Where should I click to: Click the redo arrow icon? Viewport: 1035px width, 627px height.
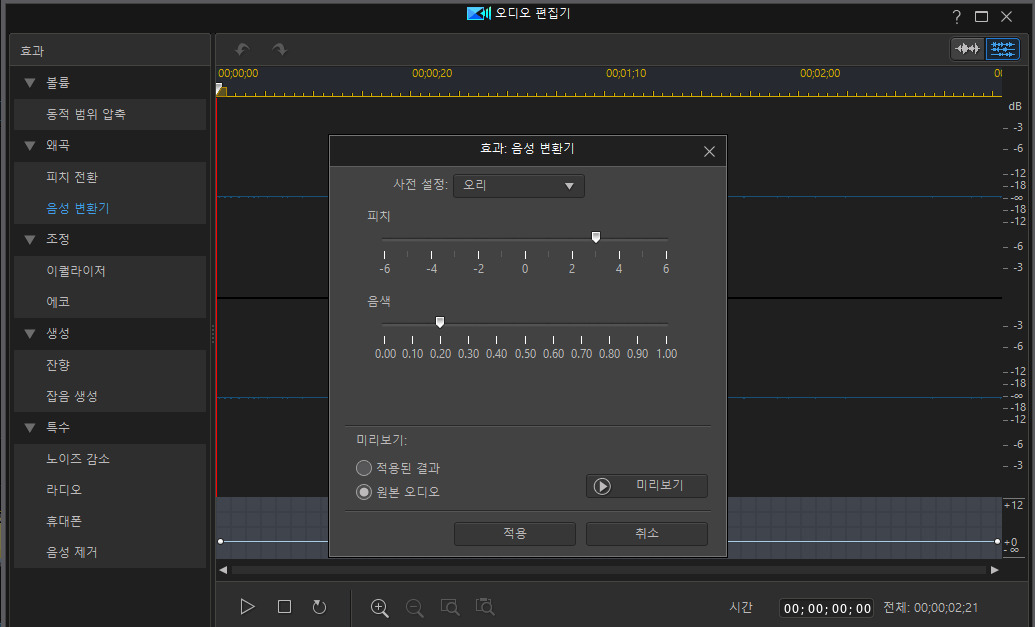coord(280,50)
